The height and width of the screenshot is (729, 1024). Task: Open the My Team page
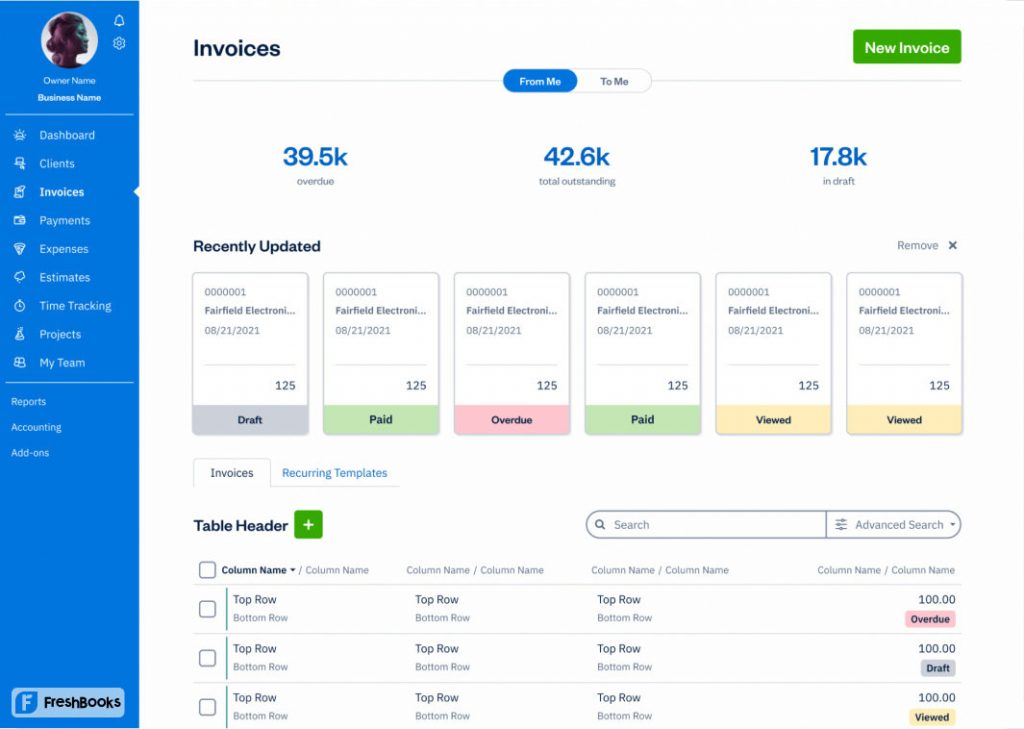pos(62,362)
